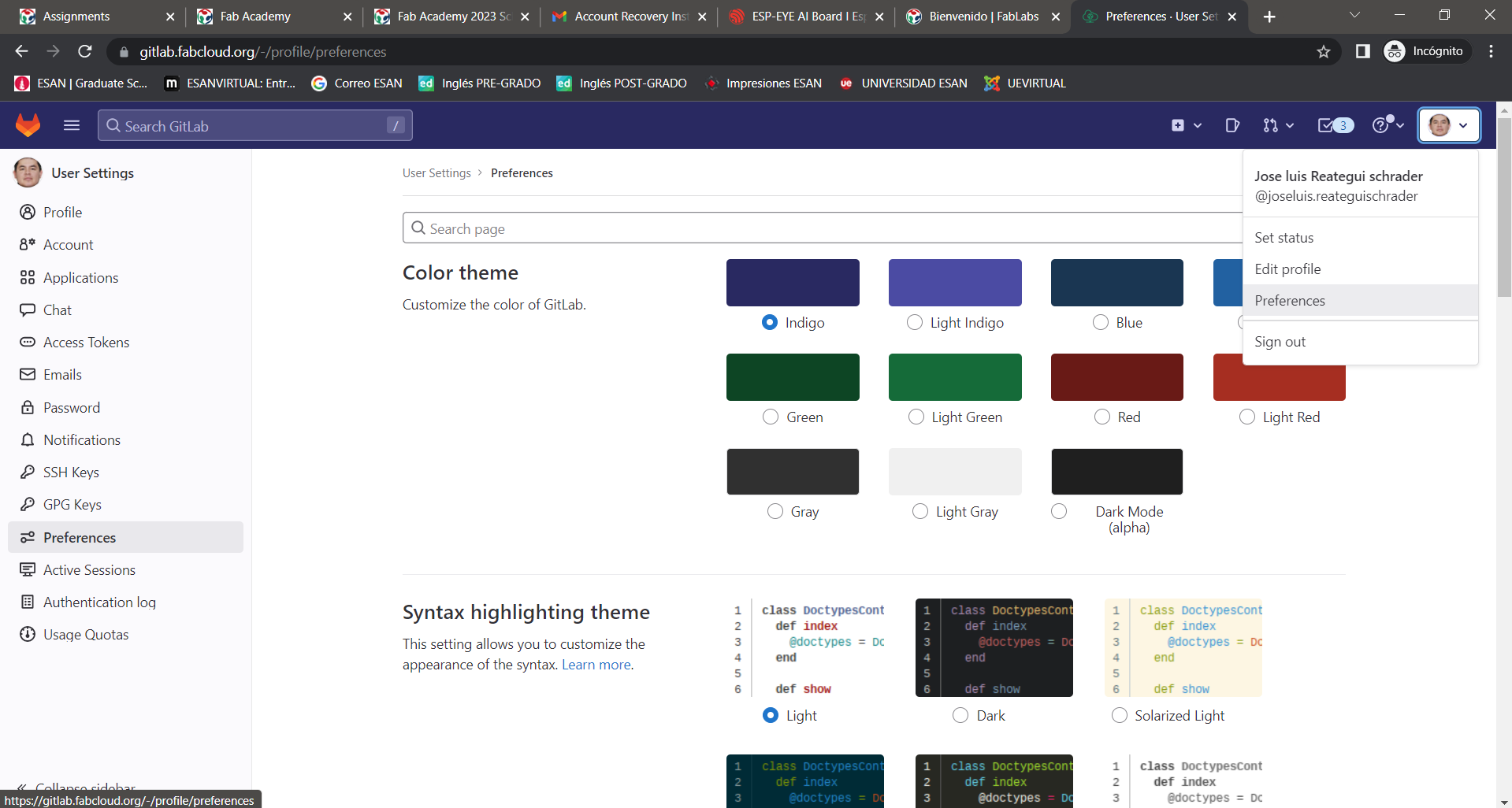This screenshot has height=808, width=1512.
Task: Choose the Green theme radio button
Action: pyautogui.click(x=771, y=417)
